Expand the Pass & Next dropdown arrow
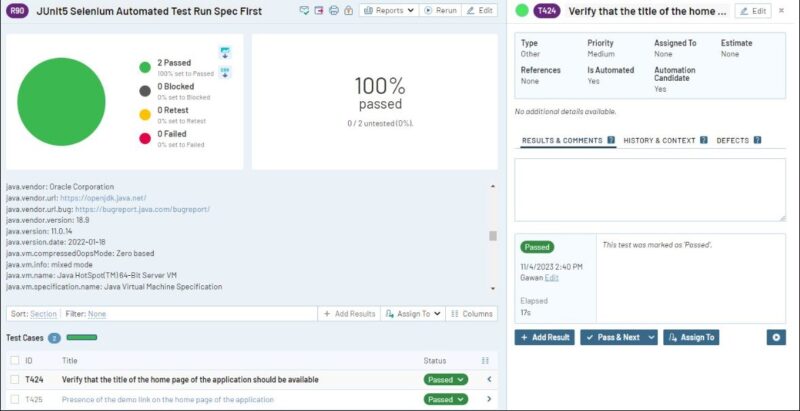 [x=650, y=337]
